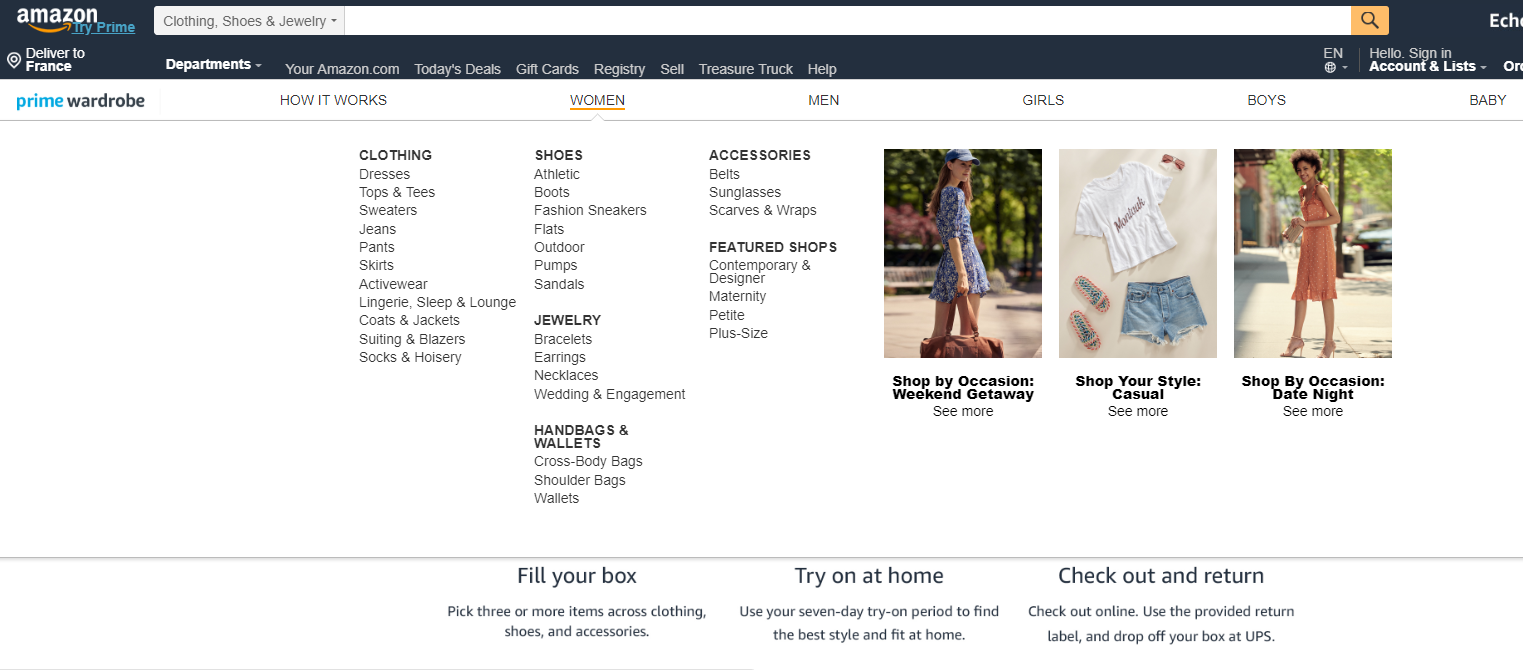Click the orange search magnifier button
The image size is (1523, 670).
tap(1370, 20)
